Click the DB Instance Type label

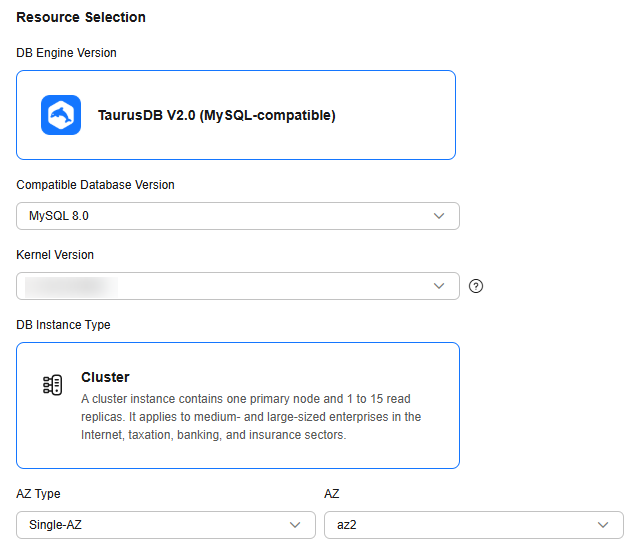point(63,325)
